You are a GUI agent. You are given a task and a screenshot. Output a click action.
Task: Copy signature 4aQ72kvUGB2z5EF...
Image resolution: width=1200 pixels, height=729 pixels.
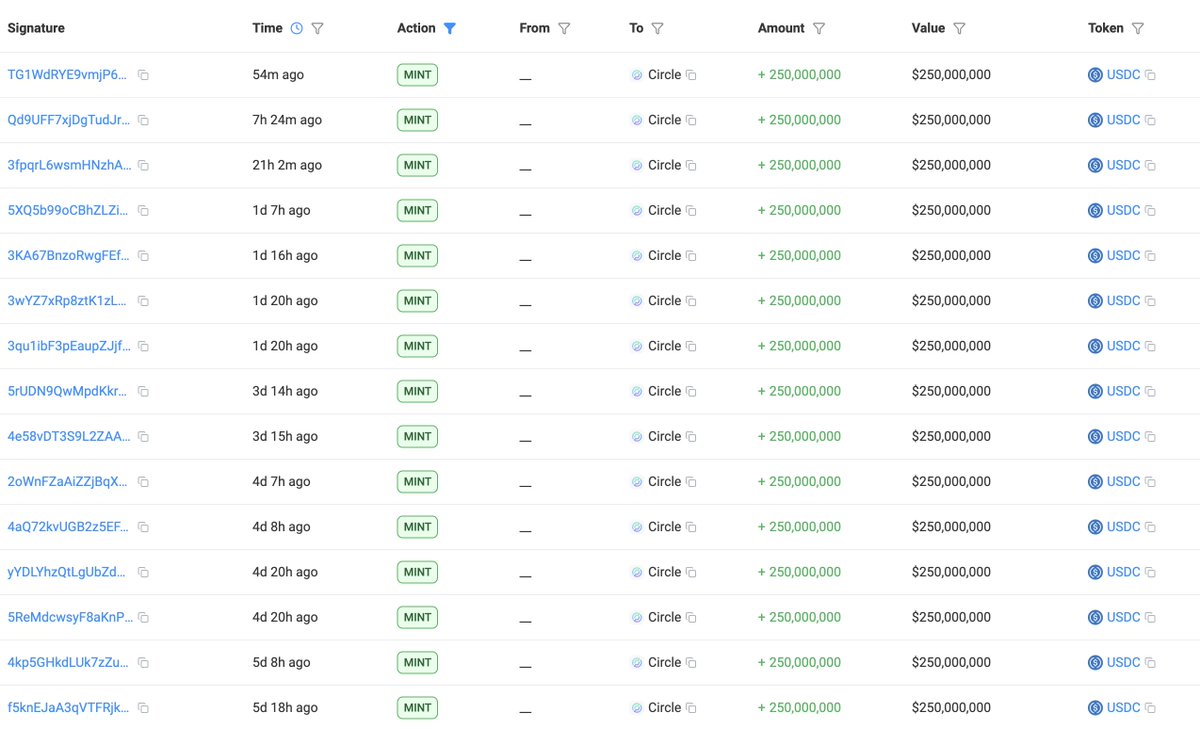point(143,527)
